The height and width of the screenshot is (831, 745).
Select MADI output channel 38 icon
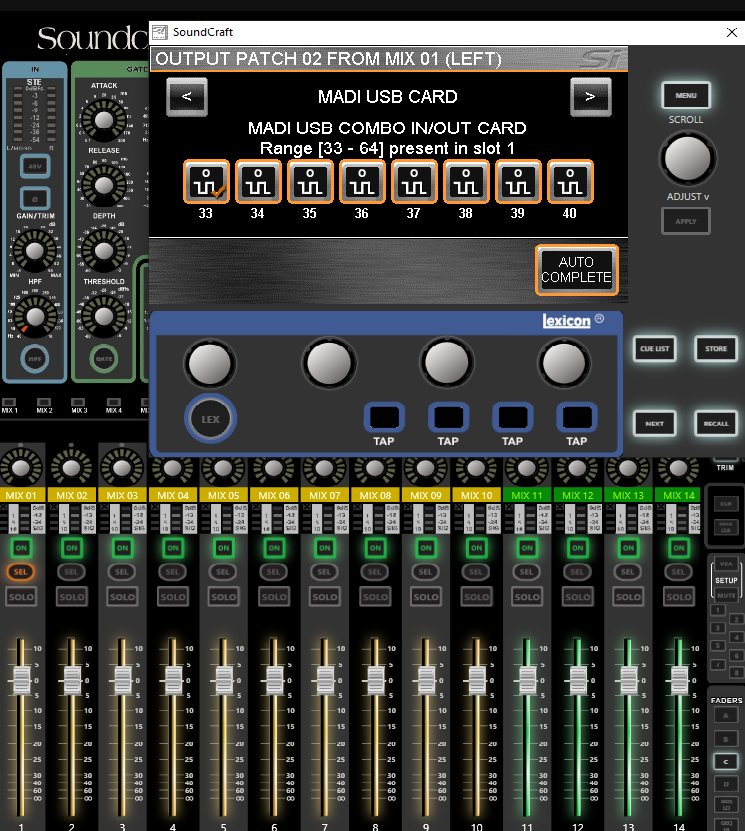(x=466, y=182)
